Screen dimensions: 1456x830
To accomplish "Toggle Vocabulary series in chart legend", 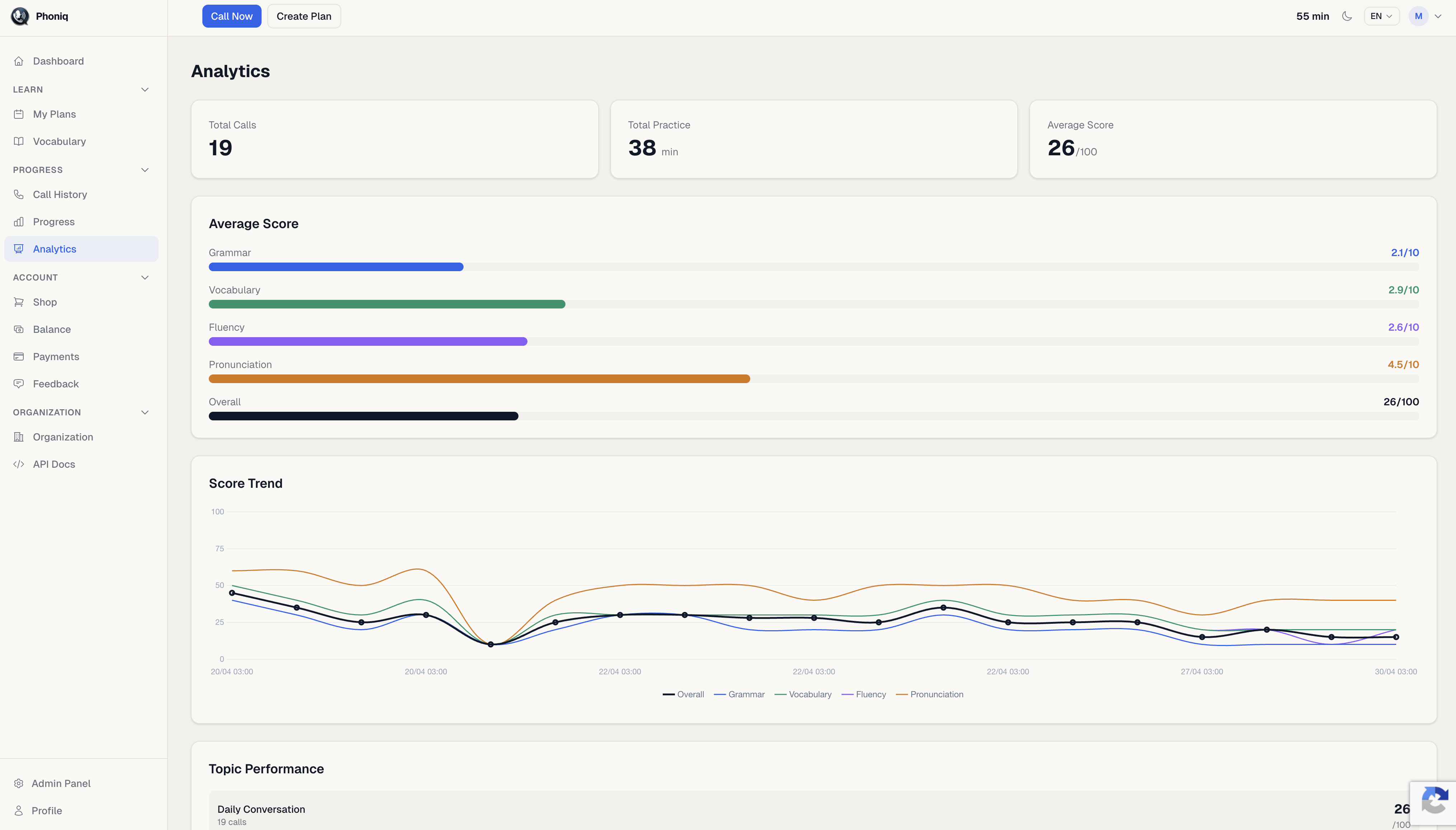I will tap(803, 694).
